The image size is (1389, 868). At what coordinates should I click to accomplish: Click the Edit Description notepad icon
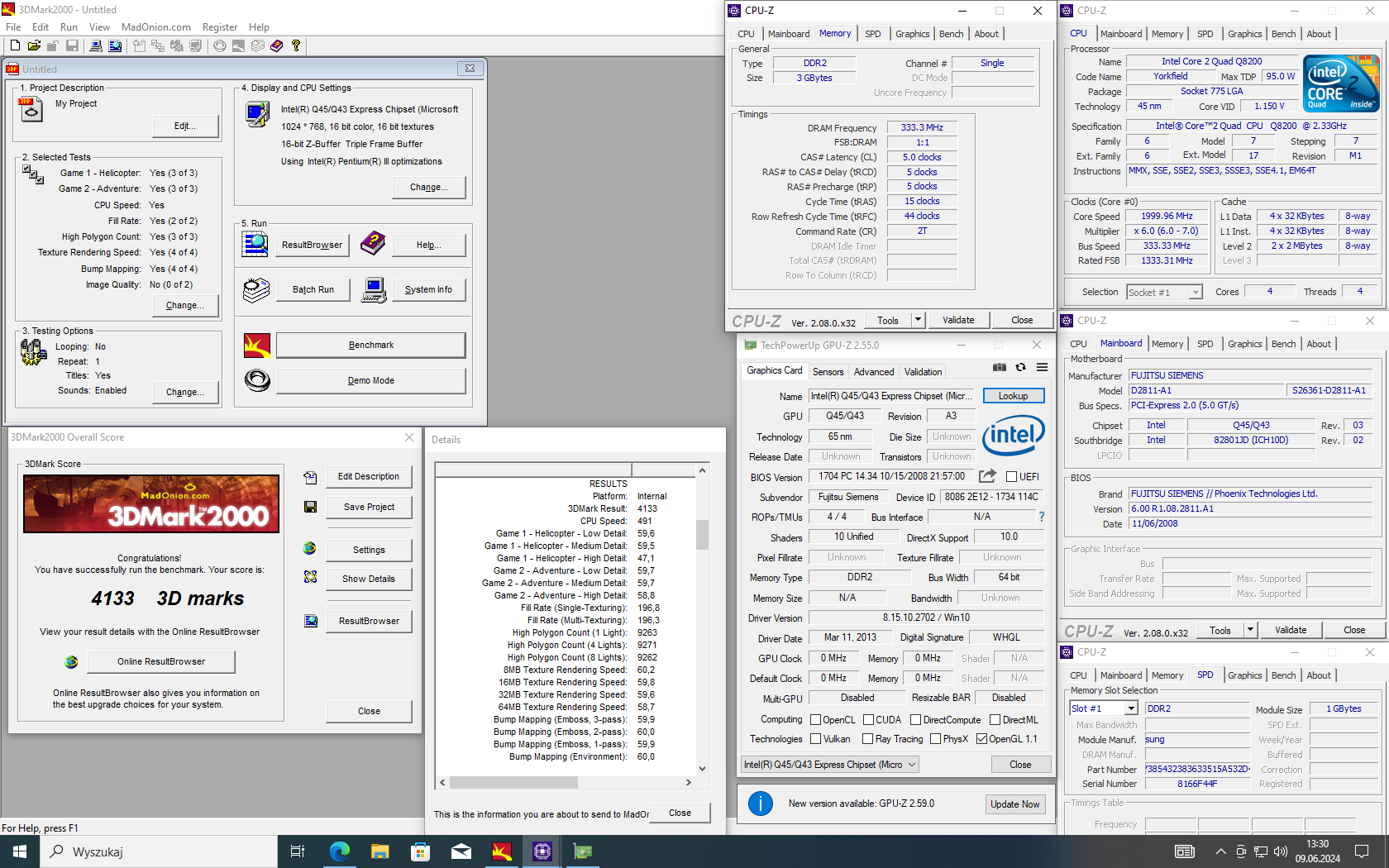(311, 477)
